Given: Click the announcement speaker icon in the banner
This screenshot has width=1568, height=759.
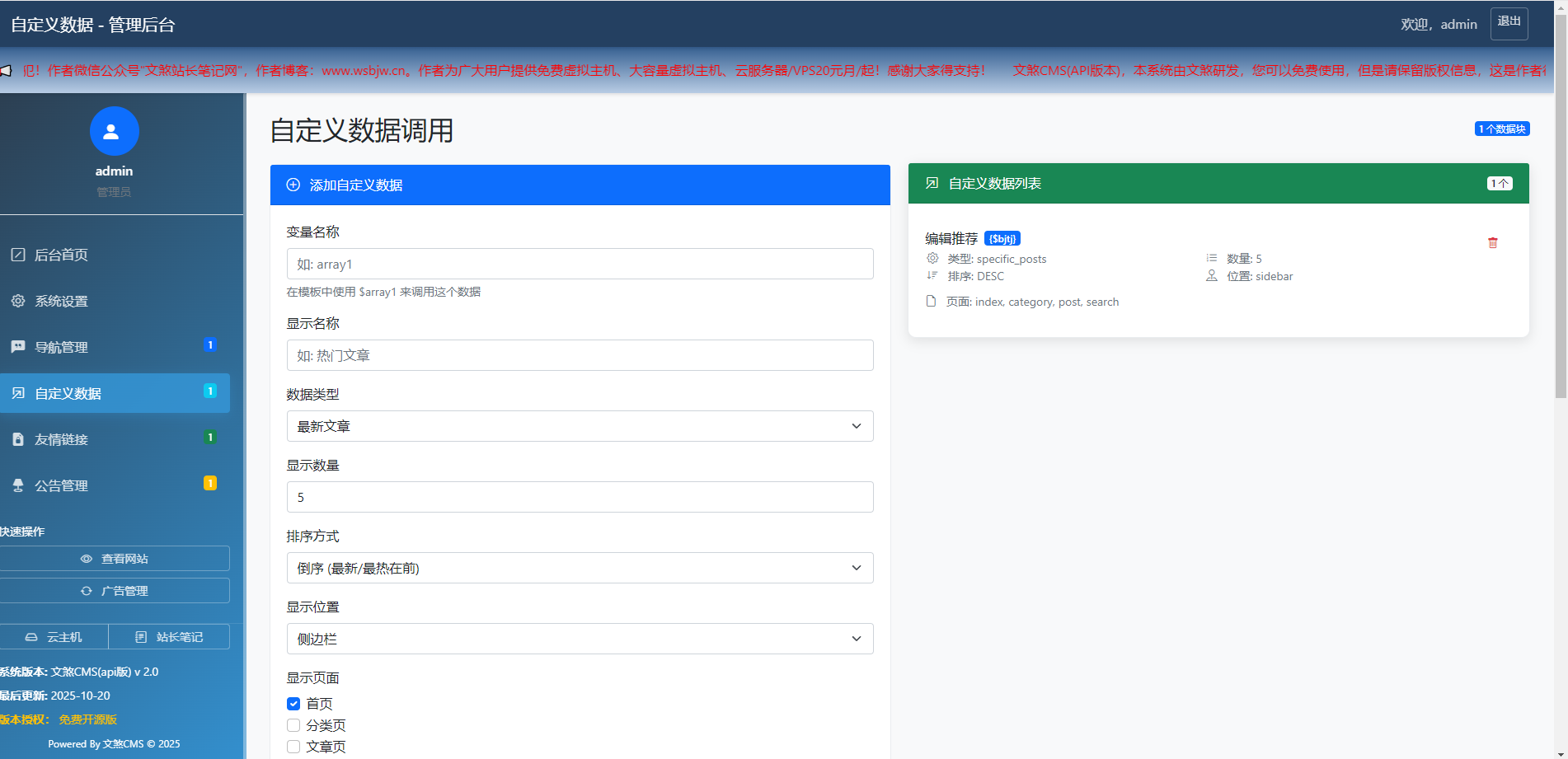Looking at the screenshot, I should 6,71.
